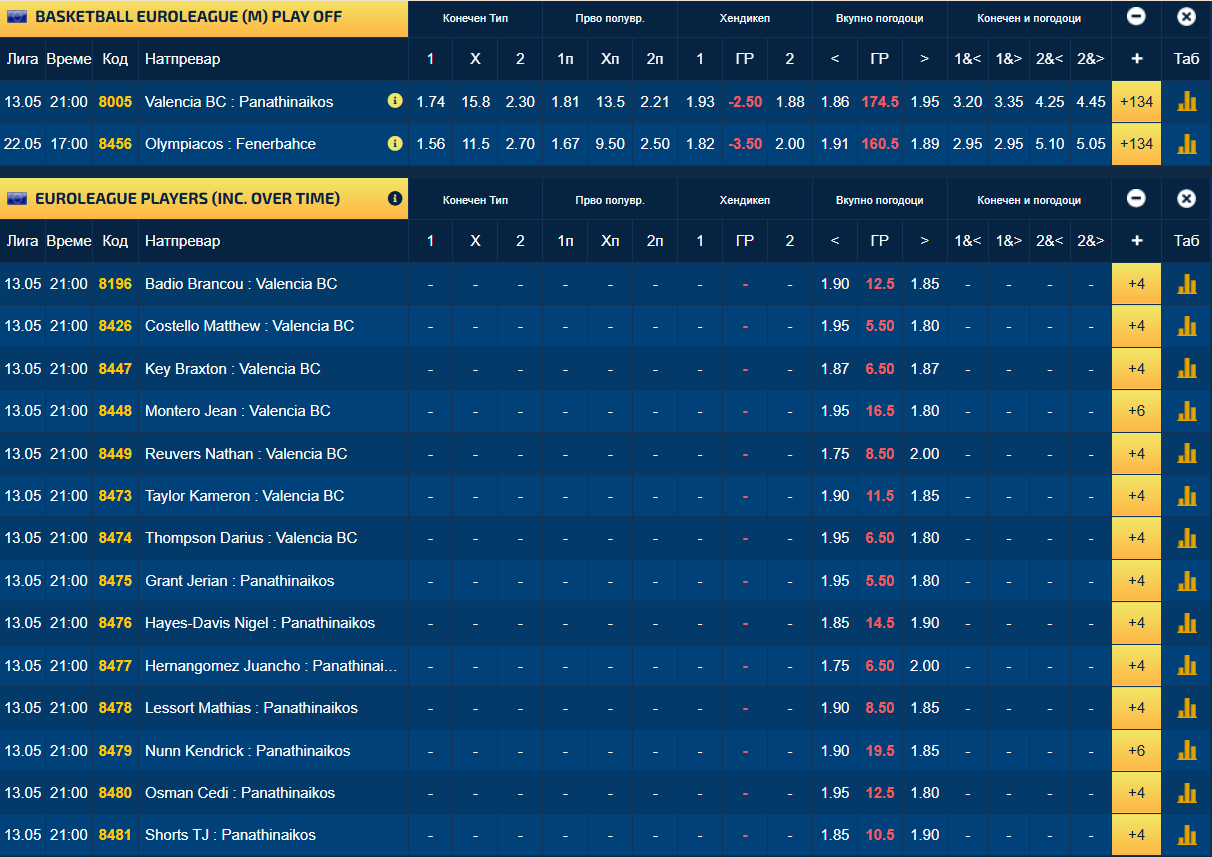
Task: Click Grant Jerian : Panathinaikos name
Action: pos(239,581)
